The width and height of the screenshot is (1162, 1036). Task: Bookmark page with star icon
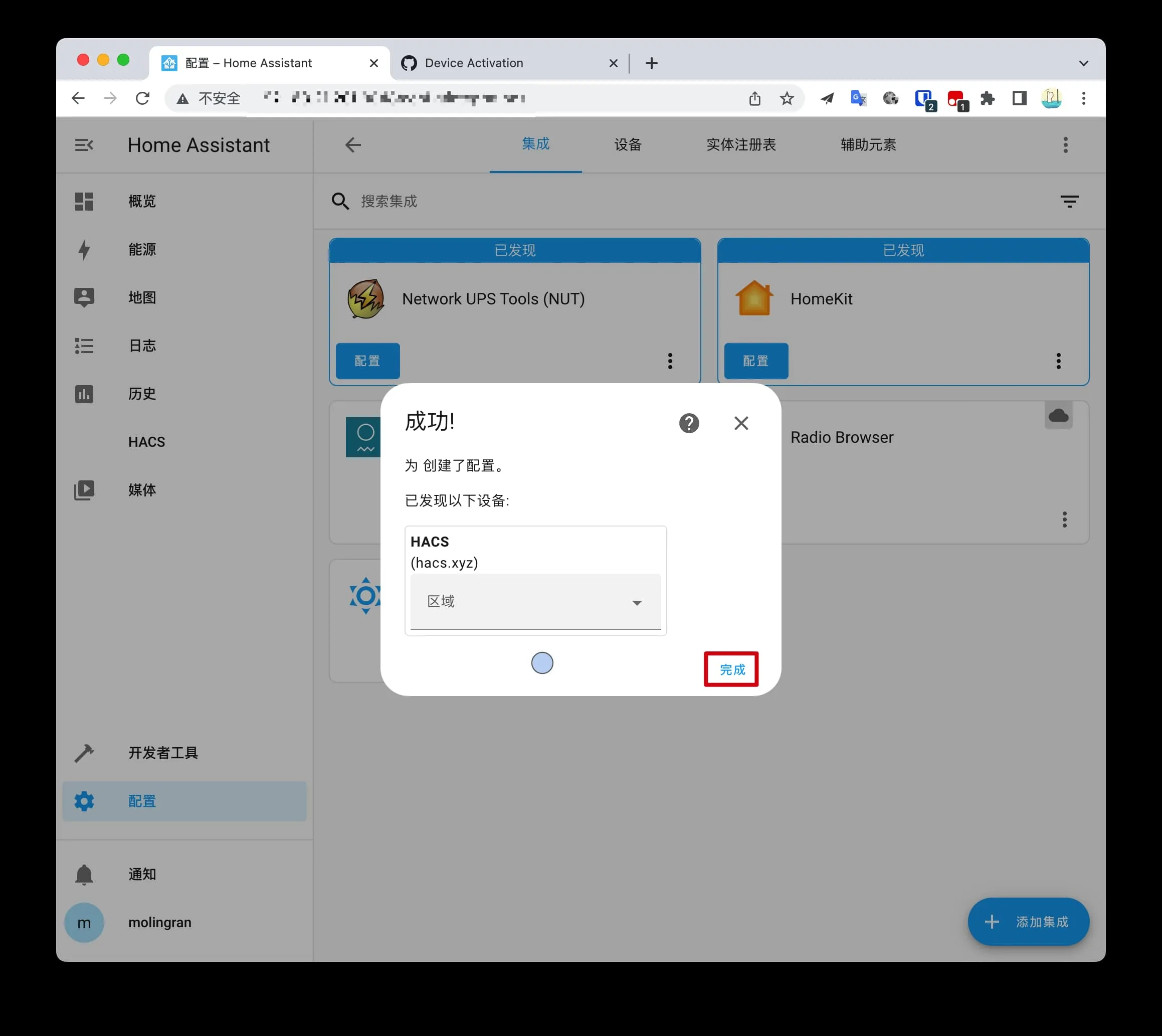pyautogui.click(x=787, y=98)
